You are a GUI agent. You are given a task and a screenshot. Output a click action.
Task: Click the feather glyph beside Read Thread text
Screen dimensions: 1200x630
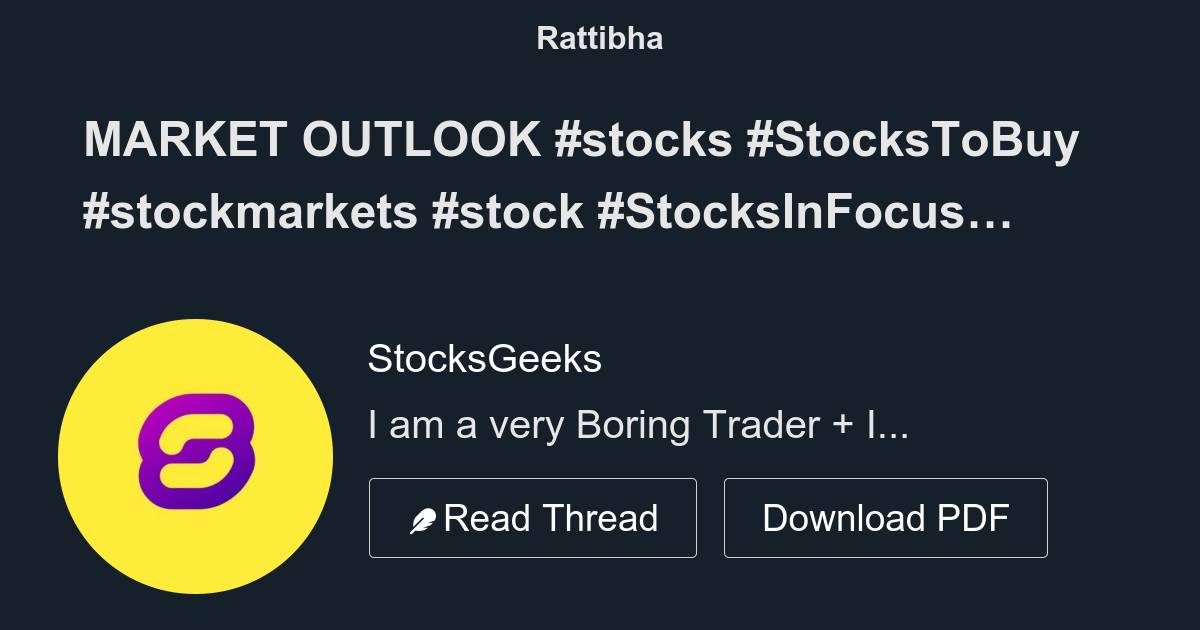click(x=422, y=517)
